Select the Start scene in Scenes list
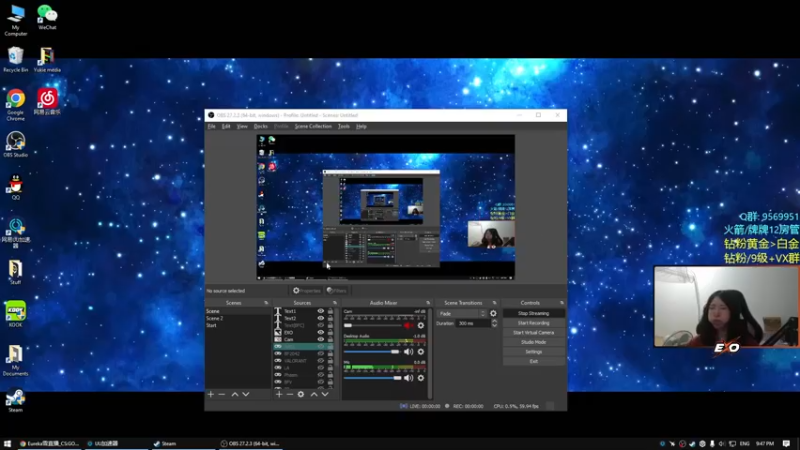 click(238, 325)
